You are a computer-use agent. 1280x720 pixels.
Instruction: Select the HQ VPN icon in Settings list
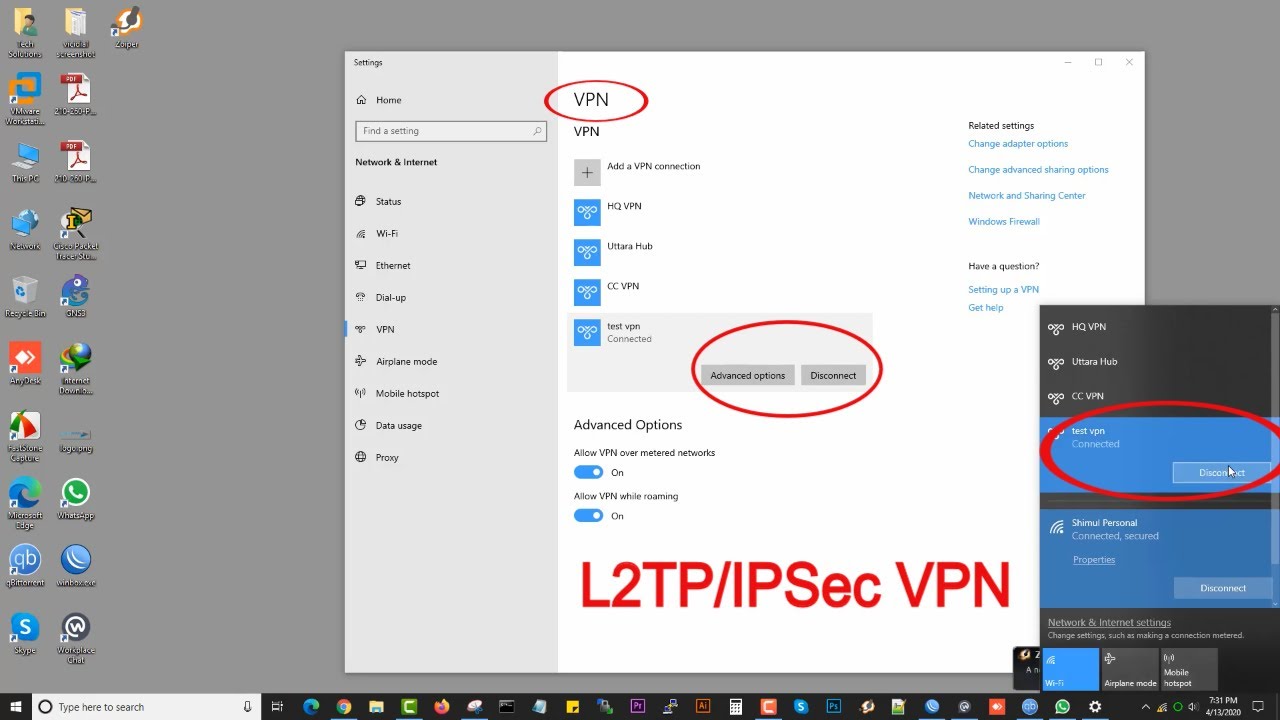tap(587, 212)
